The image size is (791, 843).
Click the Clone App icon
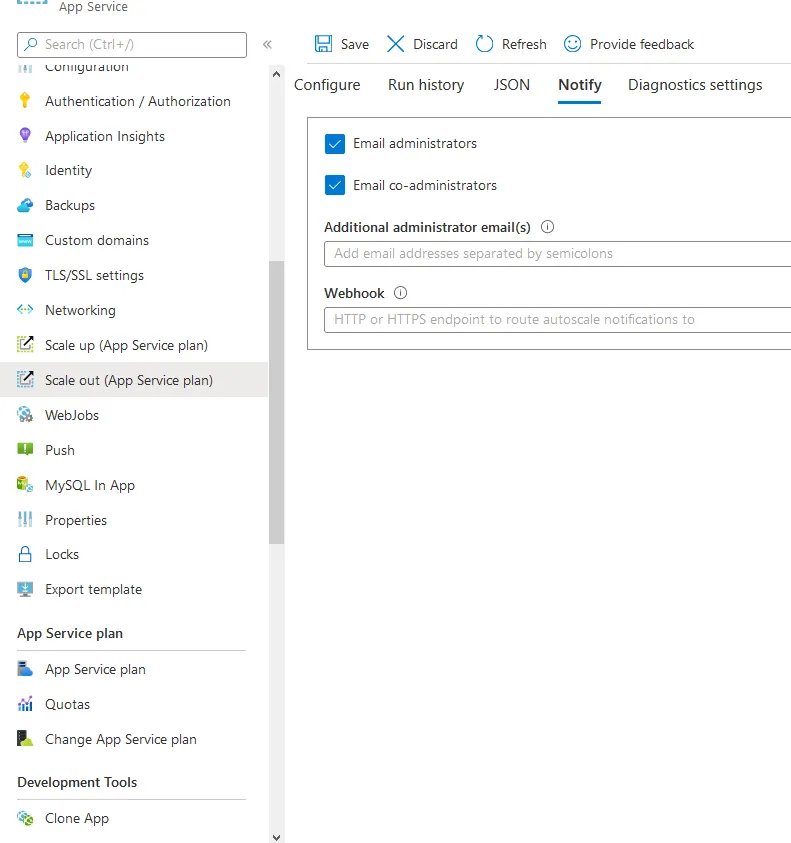click(x=25, y=818)
